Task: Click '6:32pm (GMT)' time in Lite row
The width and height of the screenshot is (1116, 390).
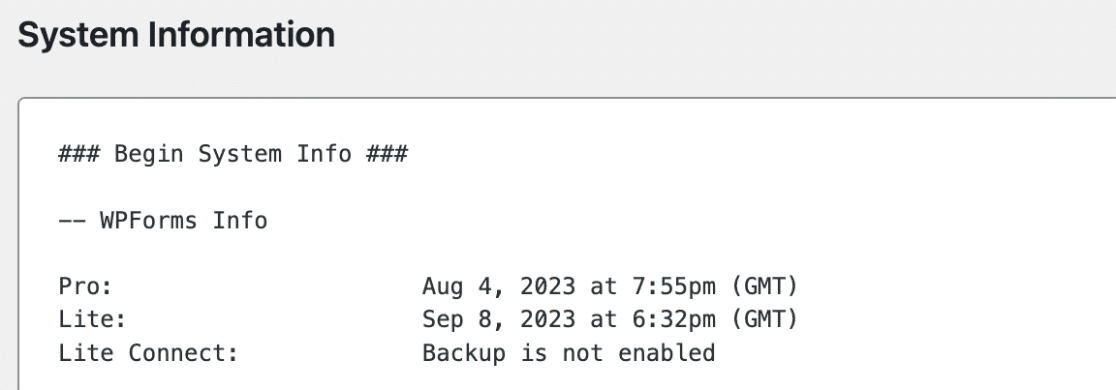Action: tap(715, 320)
